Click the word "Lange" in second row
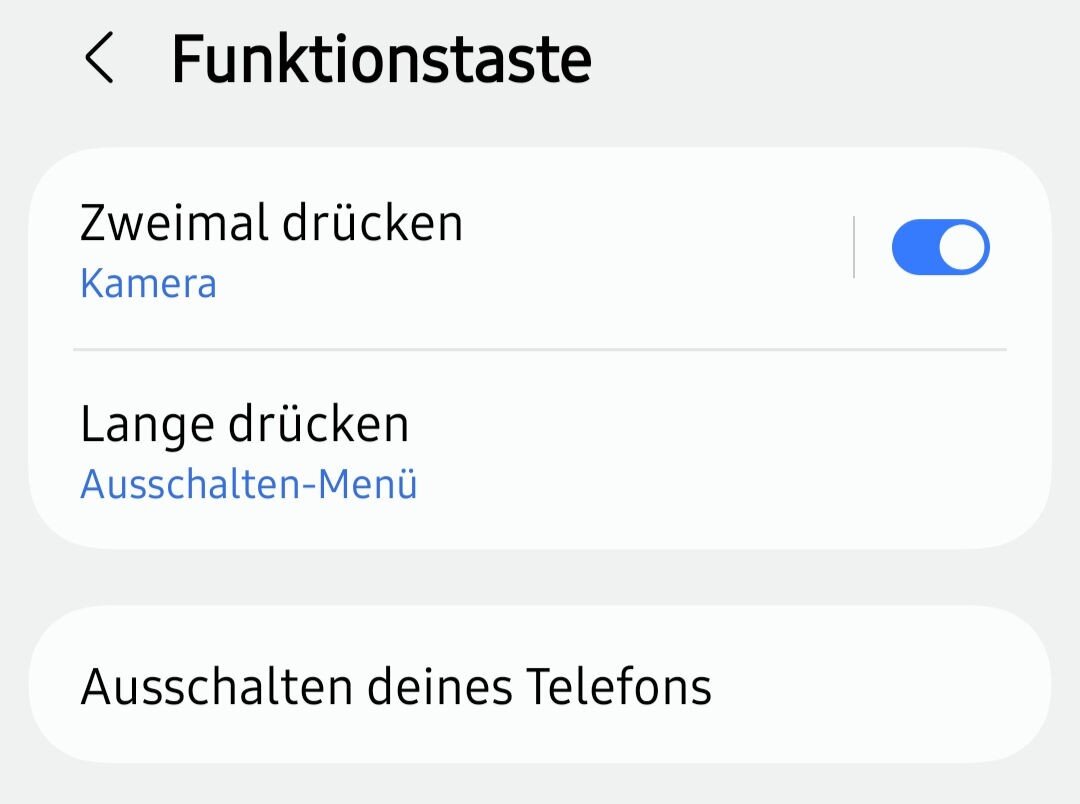Image resolution: width=1080 pixels, height=804 pixels. [146, 424]
